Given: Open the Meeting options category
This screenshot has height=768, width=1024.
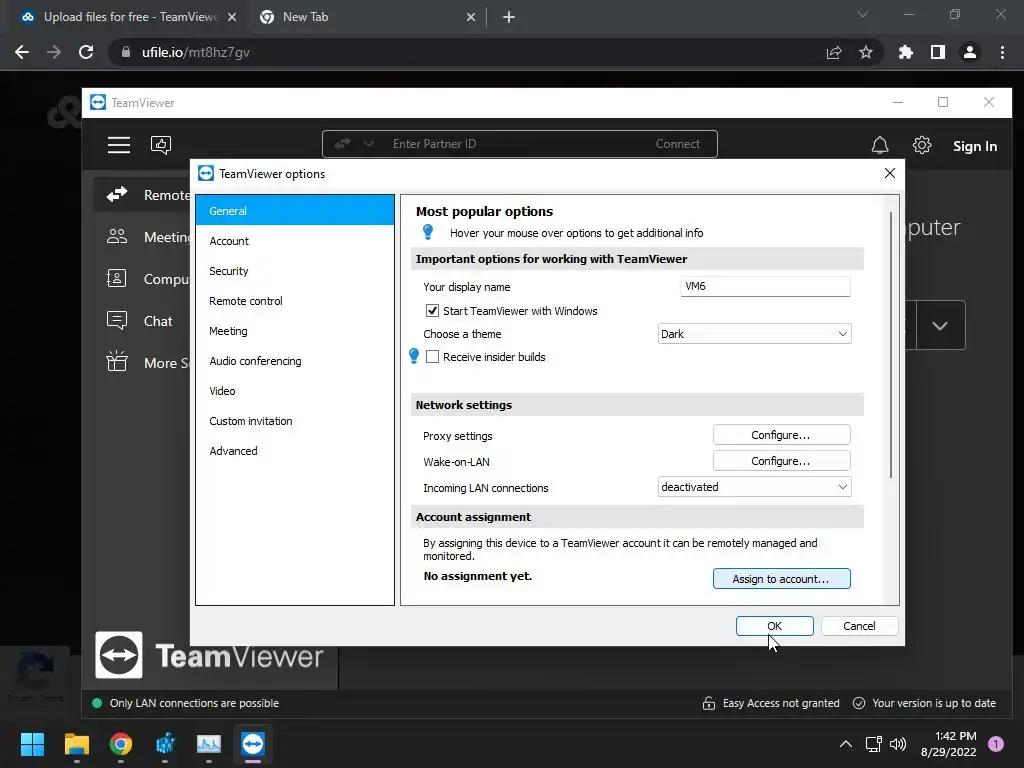Looking at the screenshot, I should [x=295, y=330].
